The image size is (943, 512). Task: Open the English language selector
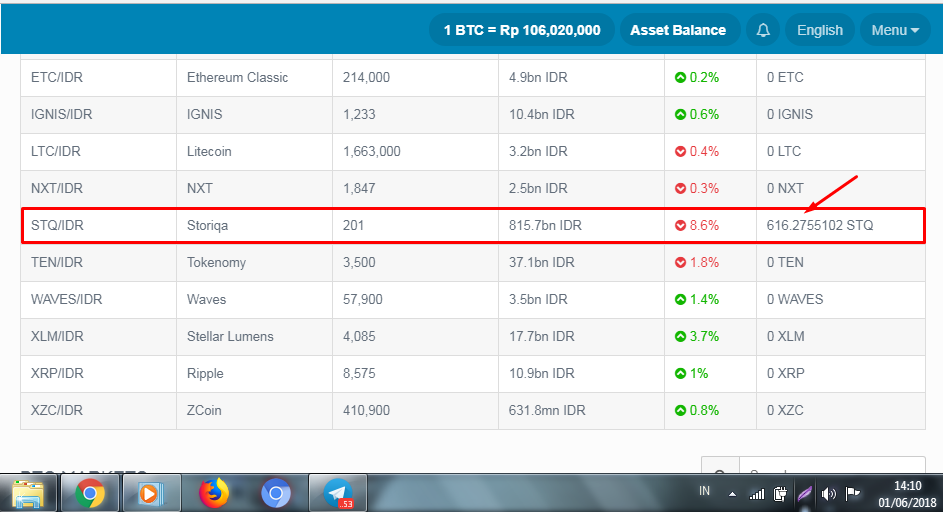point(820,30)
